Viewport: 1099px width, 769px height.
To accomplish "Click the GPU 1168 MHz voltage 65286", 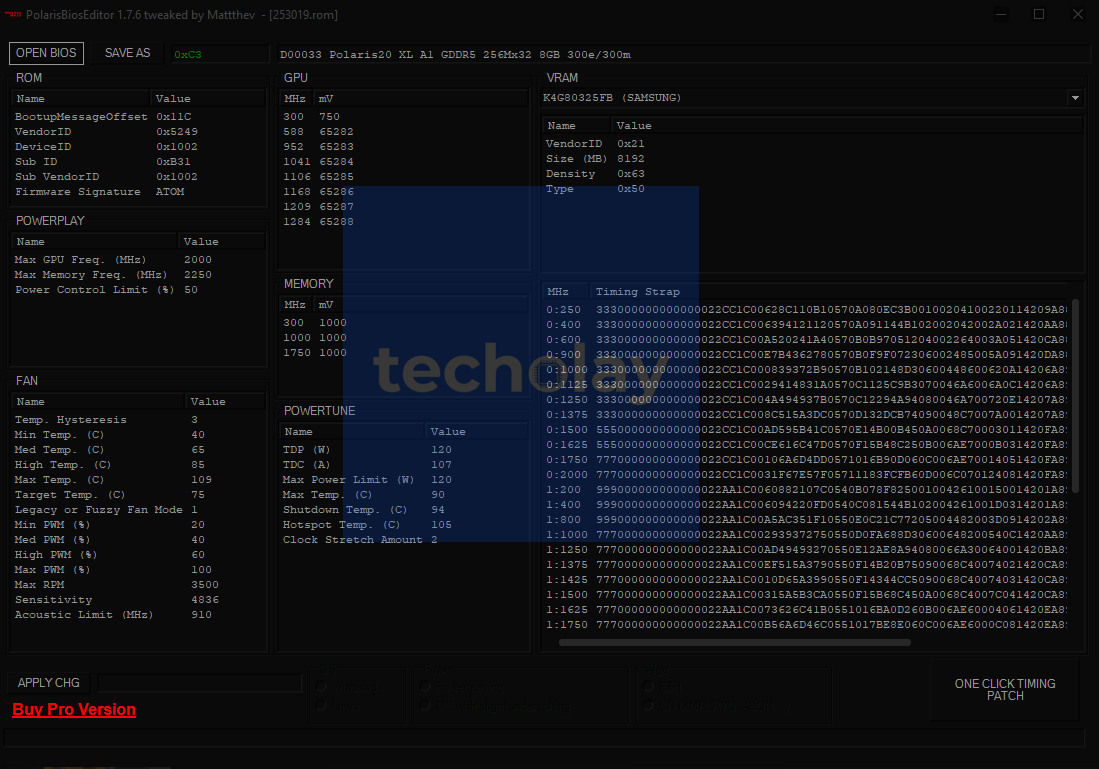I will tap(336, 191).
